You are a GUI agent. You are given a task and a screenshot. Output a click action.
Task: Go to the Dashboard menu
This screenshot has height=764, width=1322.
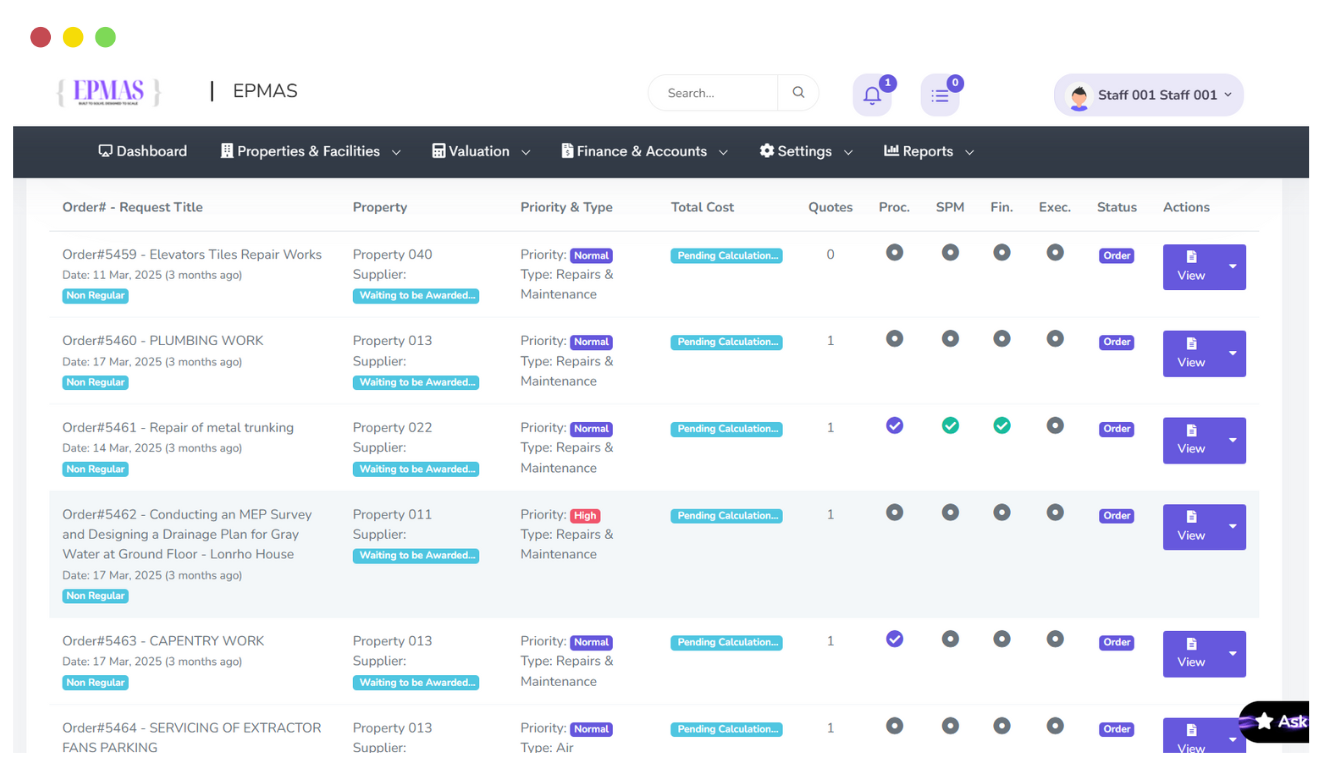(143, 152)
